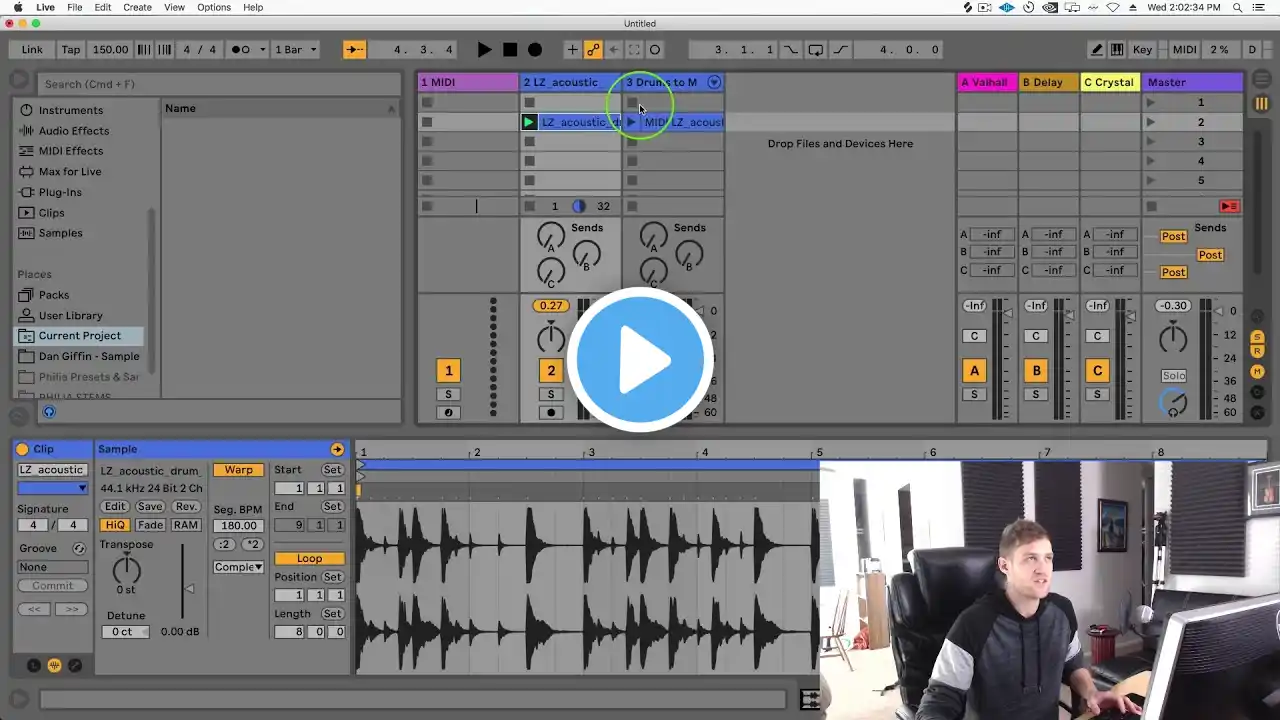Halve tempo with the :2 button

tap(224, 544)
